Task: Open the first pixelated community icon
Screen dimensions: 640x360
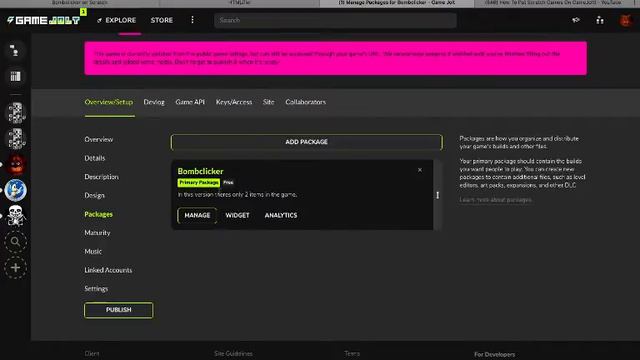Action: pos(16,113)
